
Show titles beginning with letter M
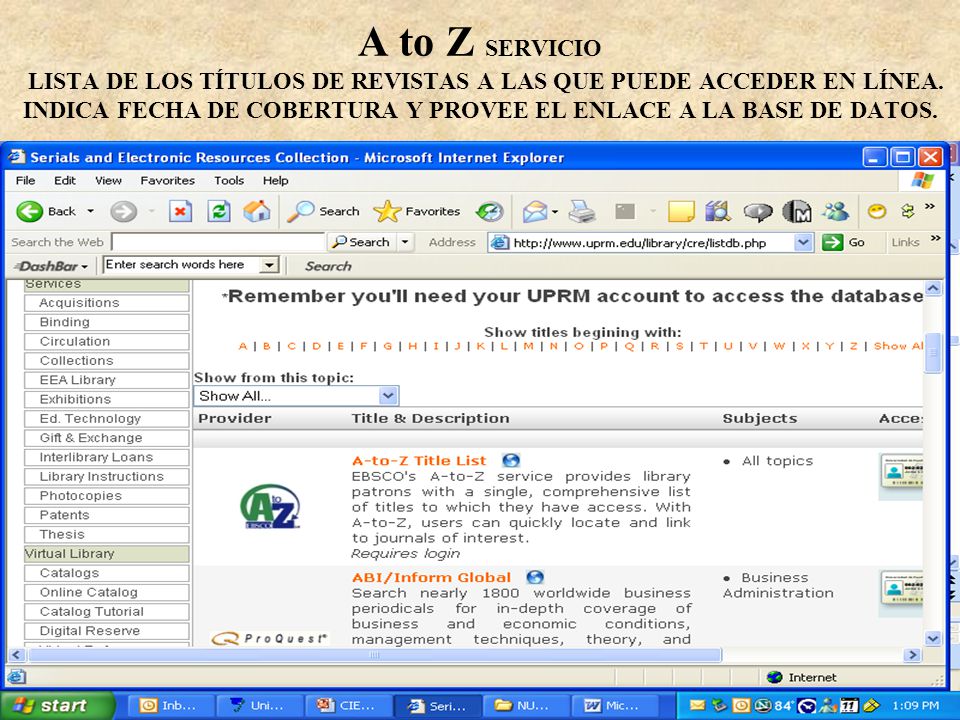[528, 346]
